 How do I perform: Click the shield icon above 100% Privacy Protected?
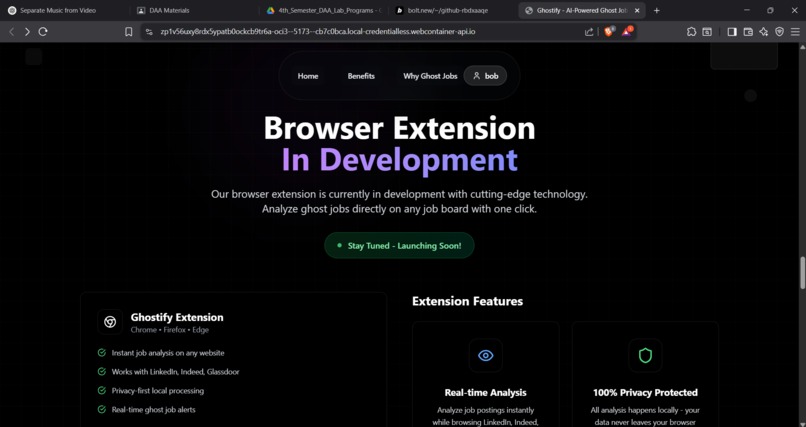click(645, 355)
